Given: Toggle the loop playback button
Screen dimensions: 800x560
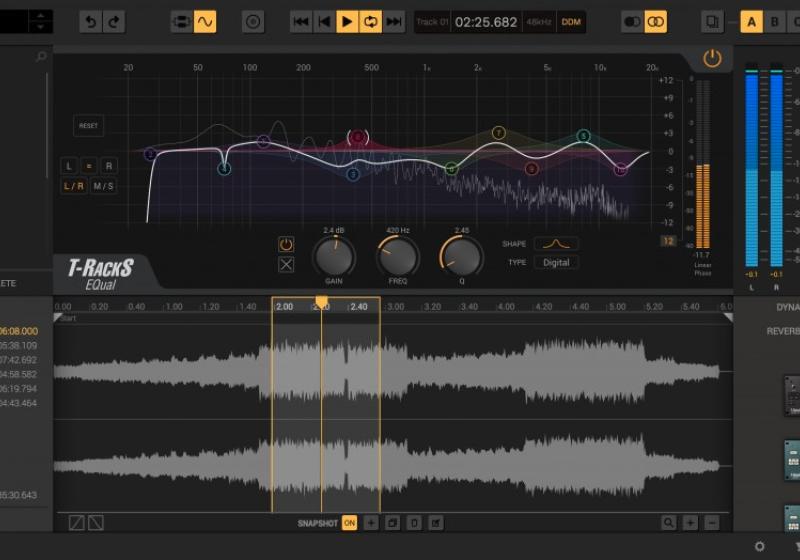Looking at the screenshot, I should point(371,21).
